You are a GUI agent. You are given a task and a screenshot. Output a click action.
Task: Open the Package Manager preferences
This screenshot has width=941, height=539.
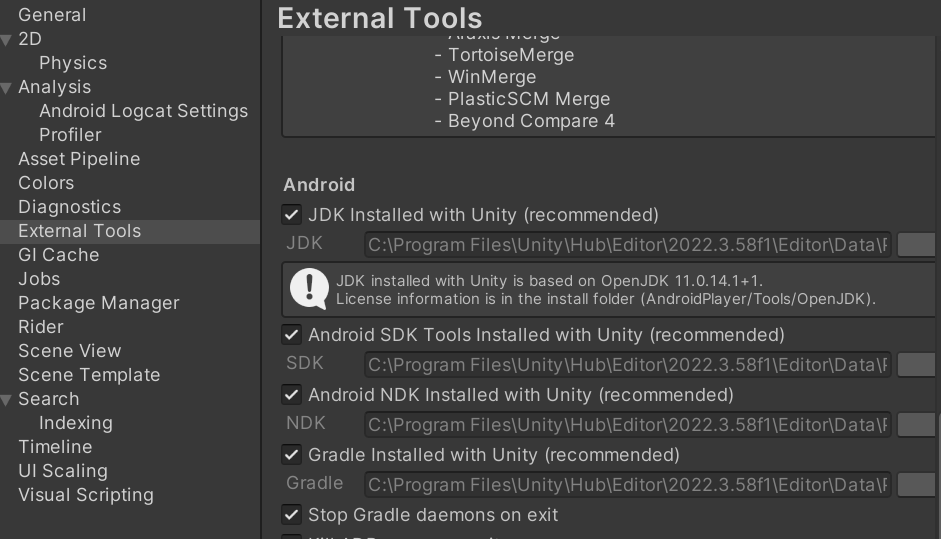[x=98, y=303]
